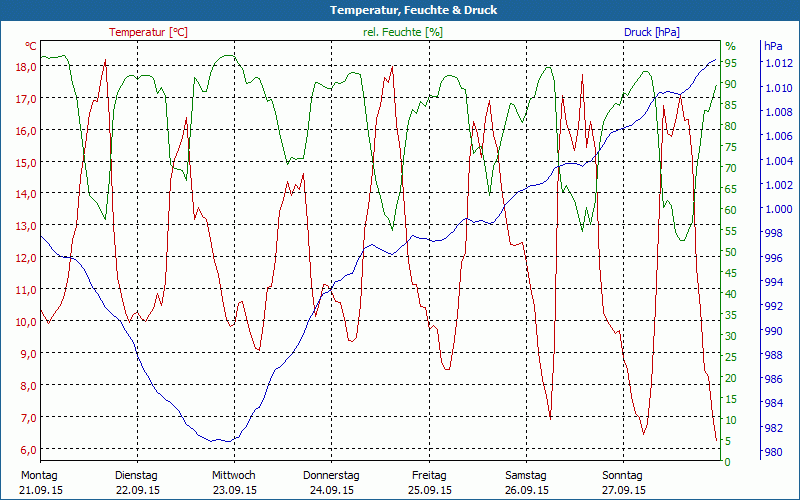Click the '75' humidity axis value
Screen dimensions: 800x500
[731, 147]
